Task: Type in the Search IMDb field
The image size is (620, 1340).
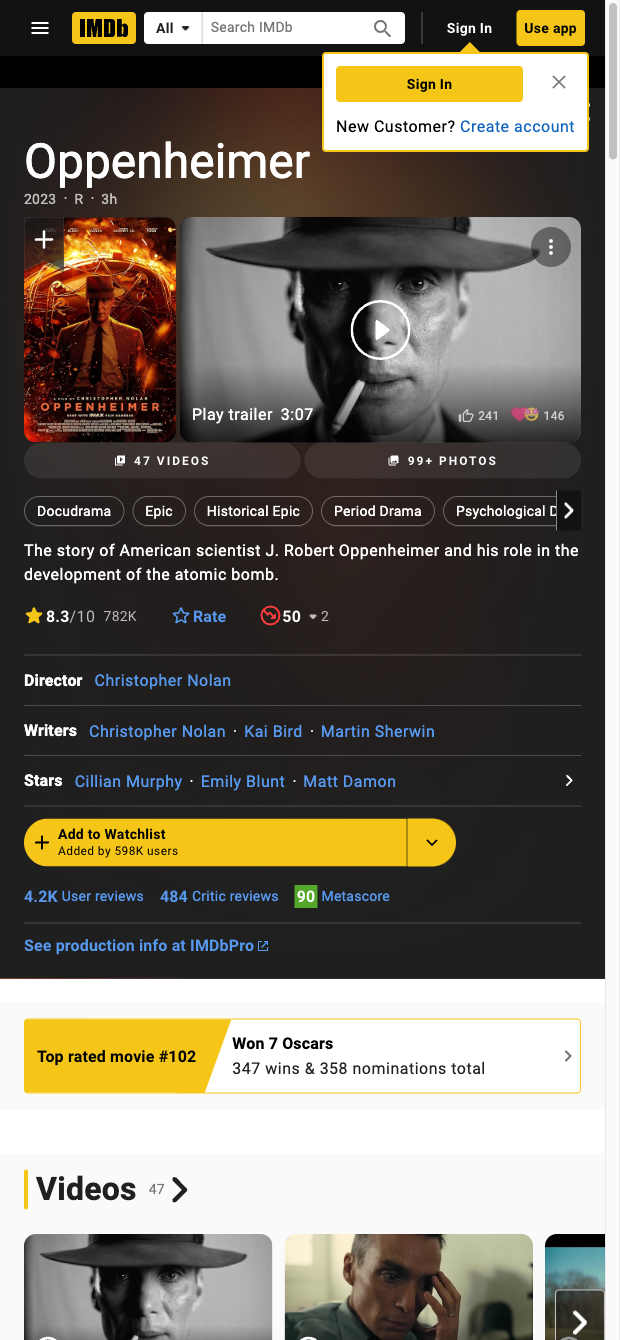Action: (285, 28)
